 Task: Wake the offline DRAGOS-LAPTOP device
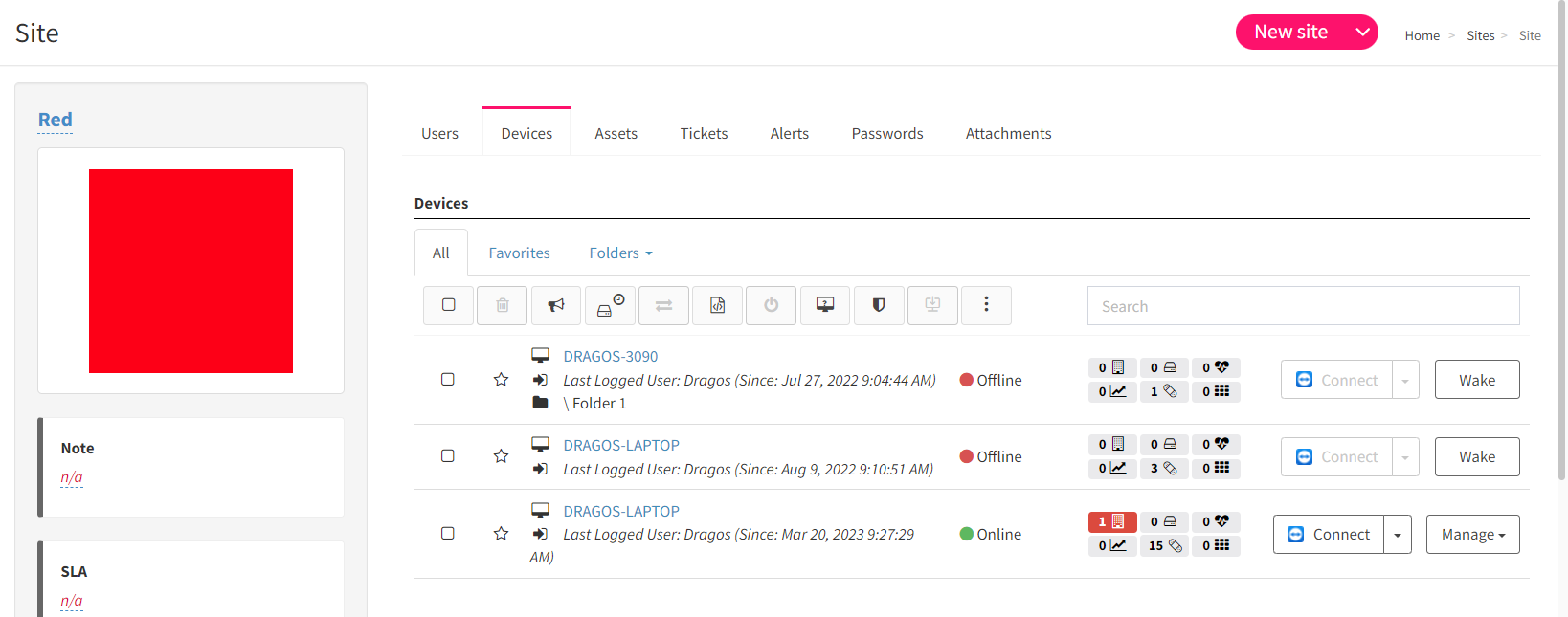(x=1477, y=456)
